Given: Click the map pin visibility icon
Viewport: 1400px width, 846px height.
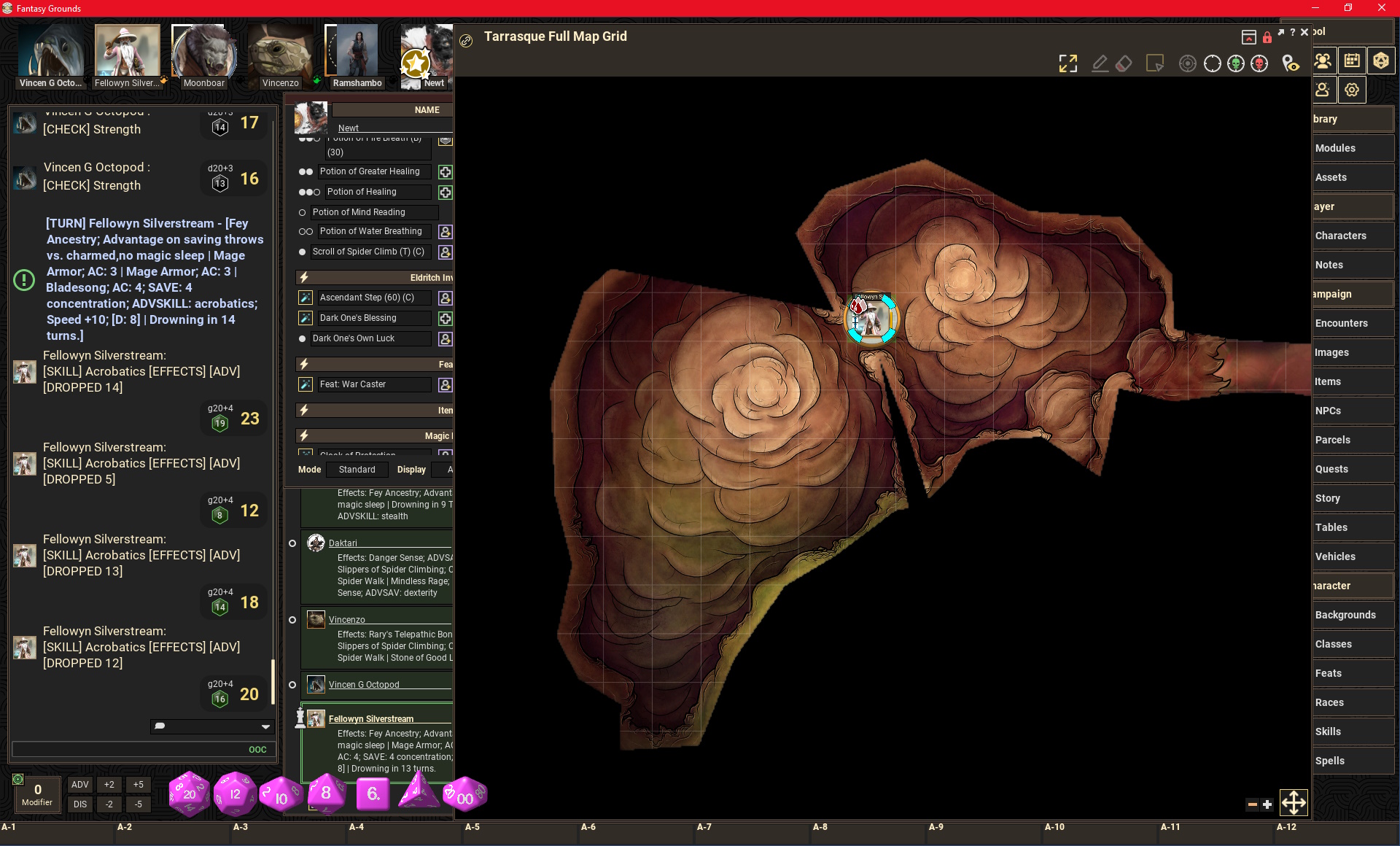Looking at the screenshot, I should (x=1291, y=64).
